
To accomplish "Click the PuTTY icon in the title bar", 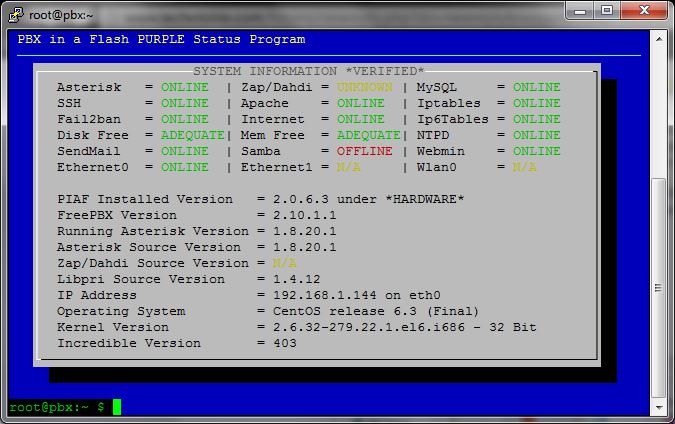I will pyautogui.click(x=16, y=15).
